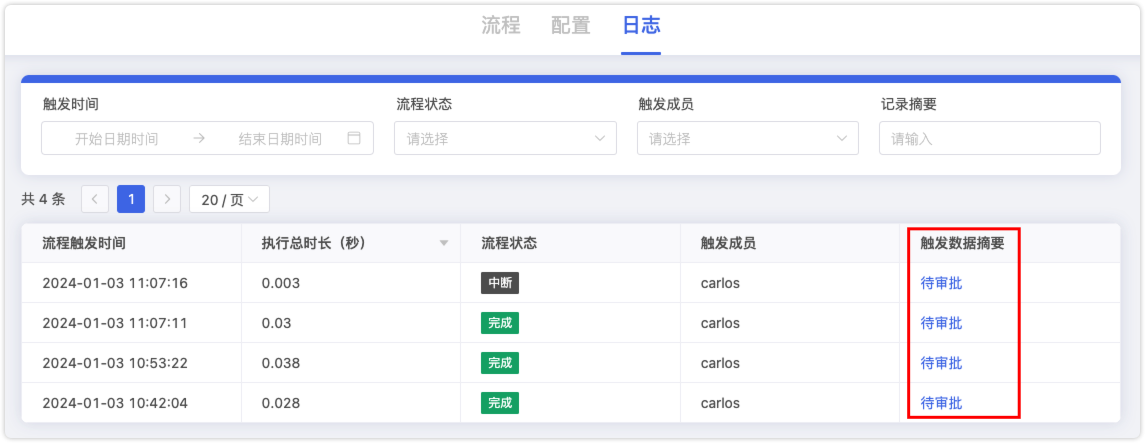Click 完成 badge in the 11:07:11 row
This screenshot has width=1145, height=443.
coord(499,323)
